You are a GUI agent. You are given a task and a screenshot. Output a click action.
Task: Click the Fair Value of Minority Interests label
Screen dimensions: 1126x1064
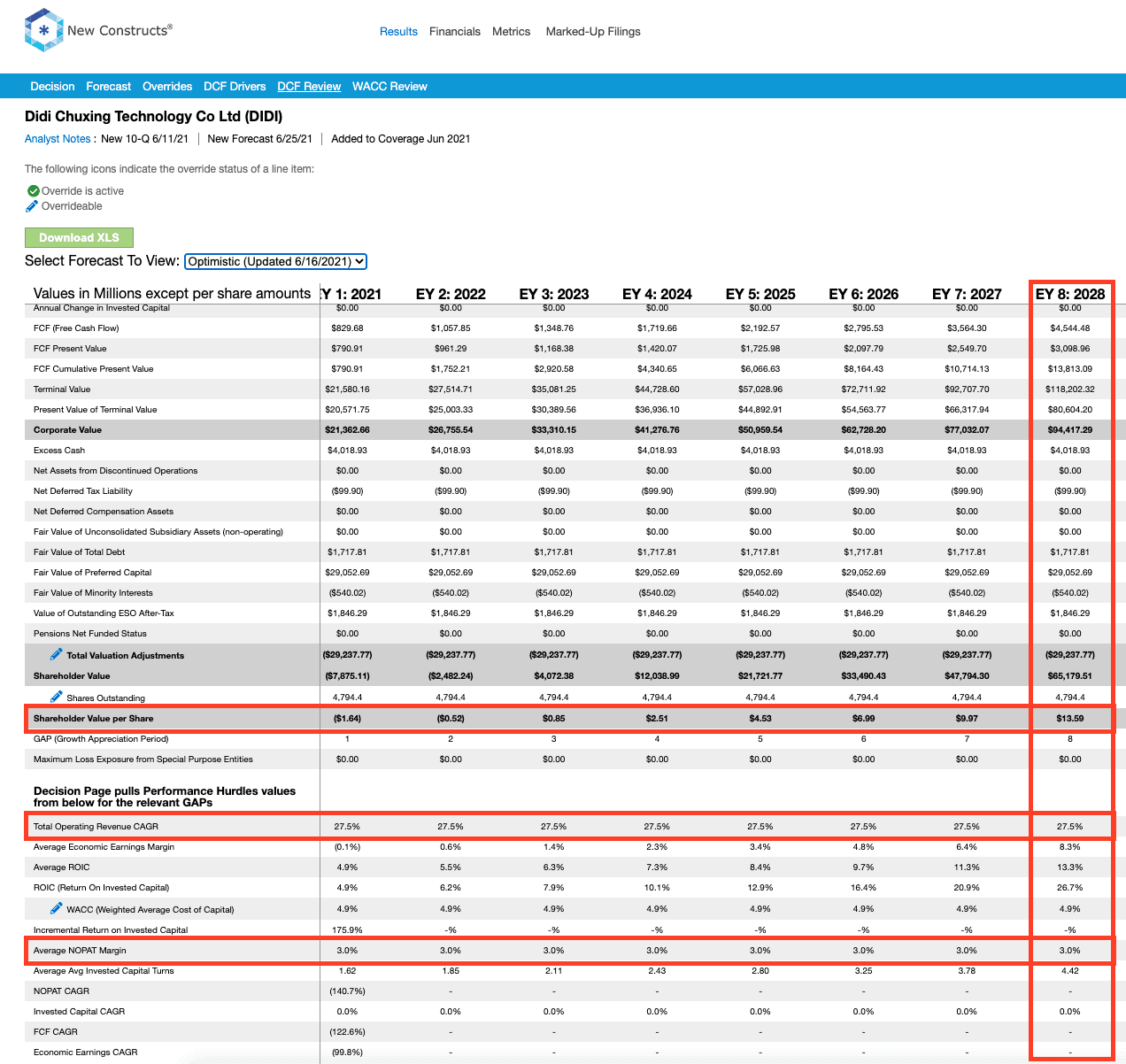[93, 593]
